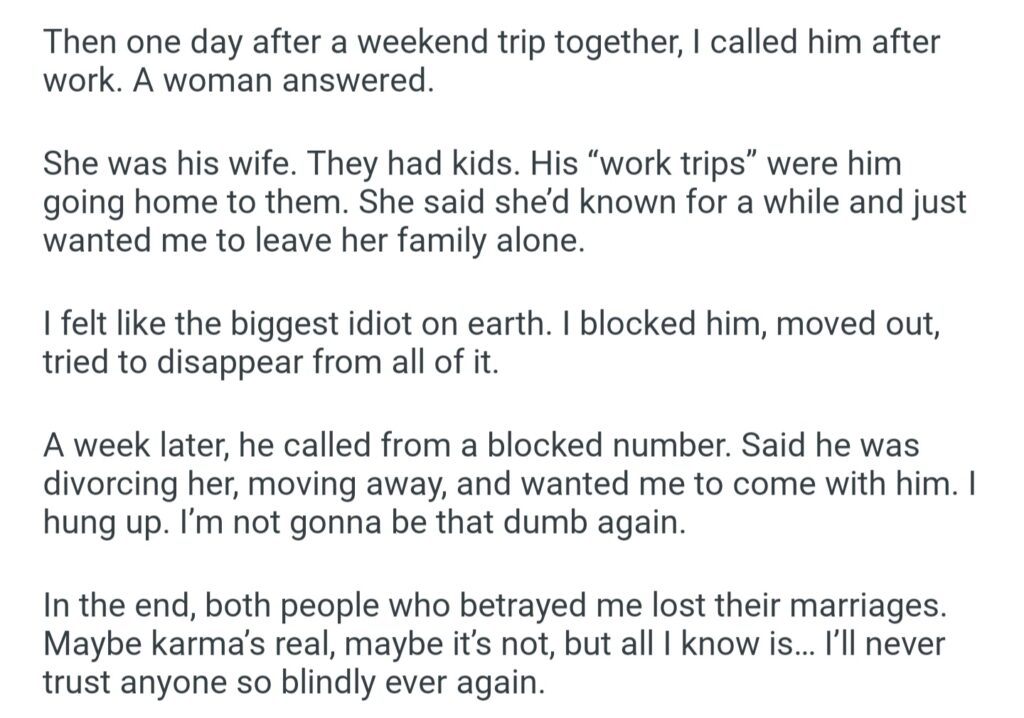1024x718 pixels.
Task: Click the line "tried to disappear from all of it"
Action: pos(270,364)
